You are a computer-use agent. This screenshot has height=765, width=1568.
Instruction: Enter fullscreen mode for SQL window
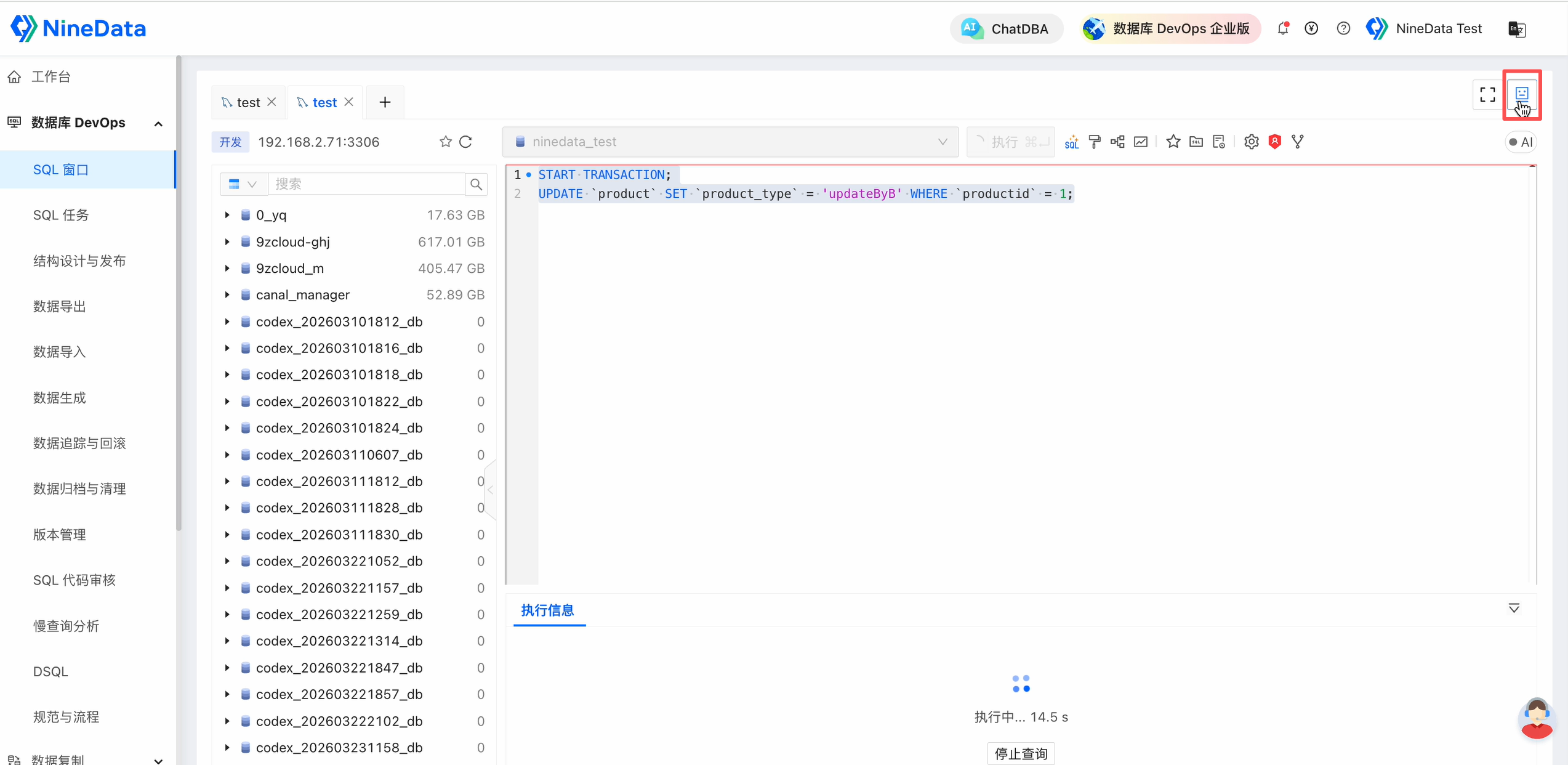point(1487,94)
